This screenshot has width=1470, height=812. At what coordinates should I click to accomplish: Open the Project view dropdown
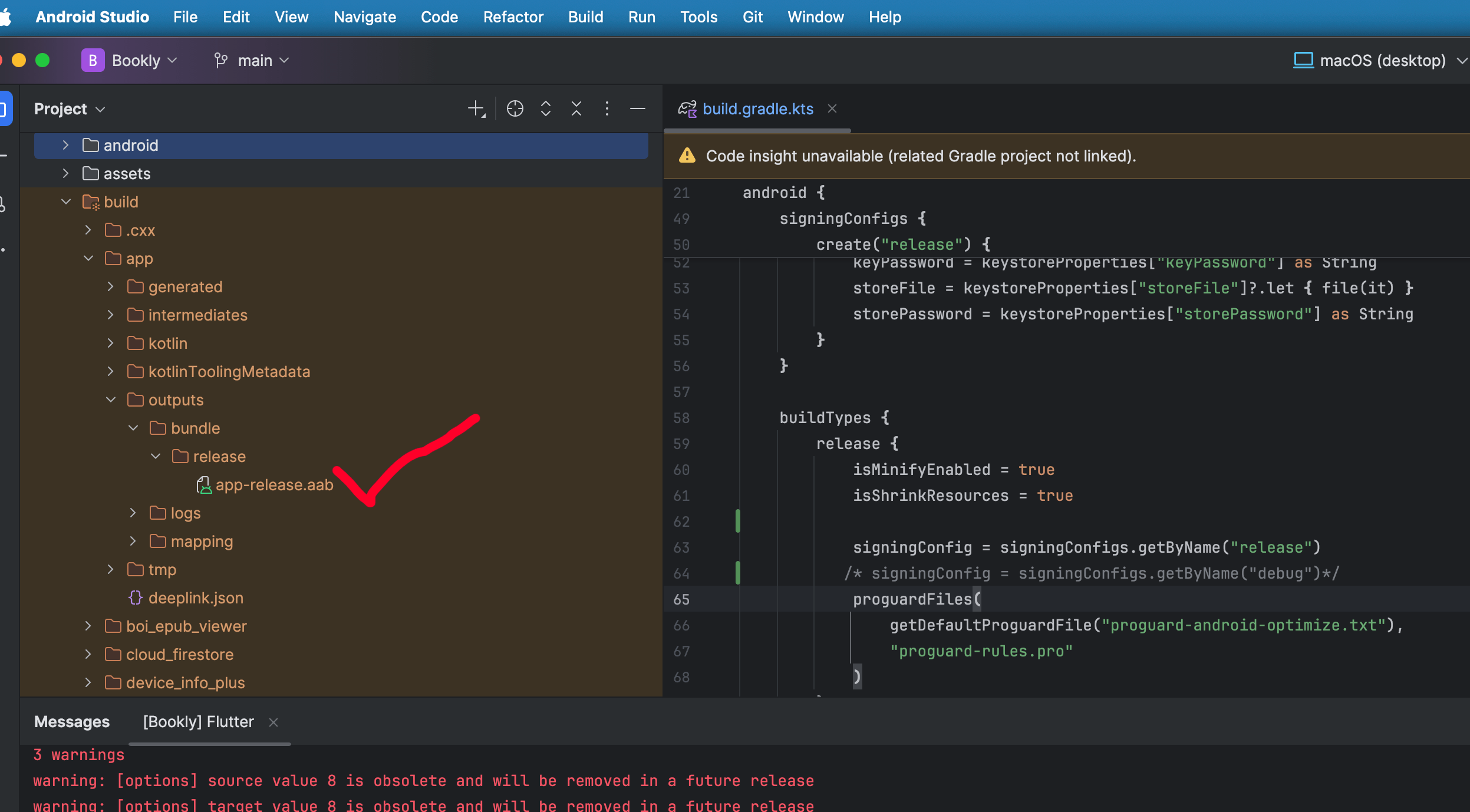coord(70,109)
